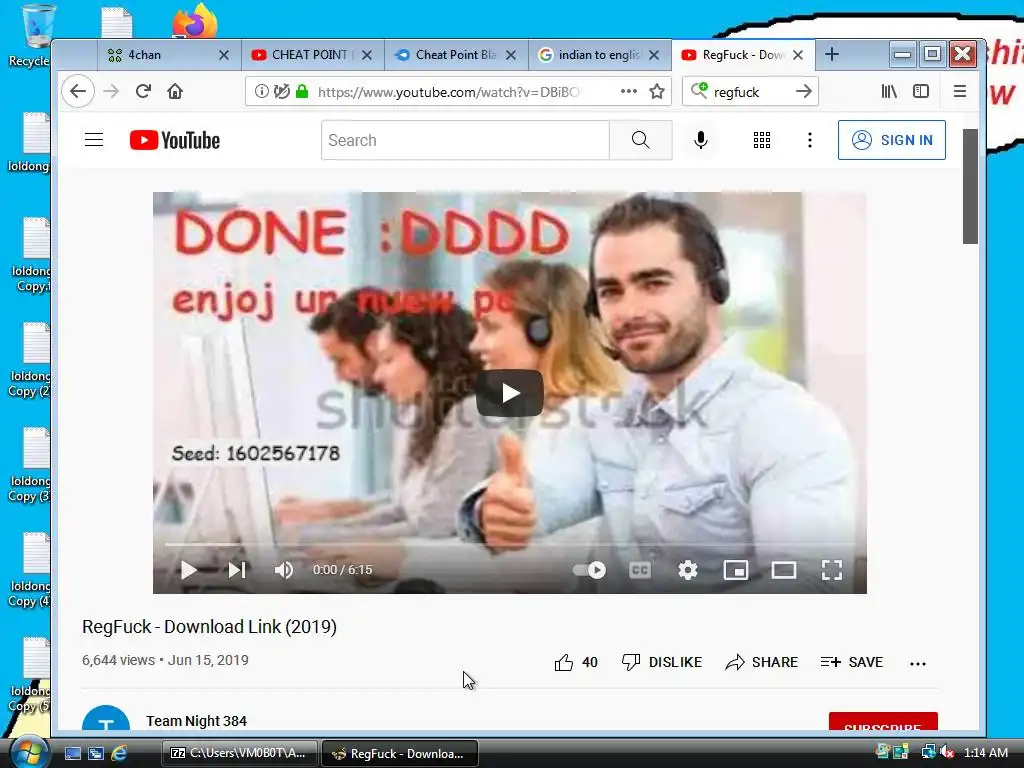Open the Team Night 384 channel
Viewport: 1024px width, 768px height.
click(197, 721)
